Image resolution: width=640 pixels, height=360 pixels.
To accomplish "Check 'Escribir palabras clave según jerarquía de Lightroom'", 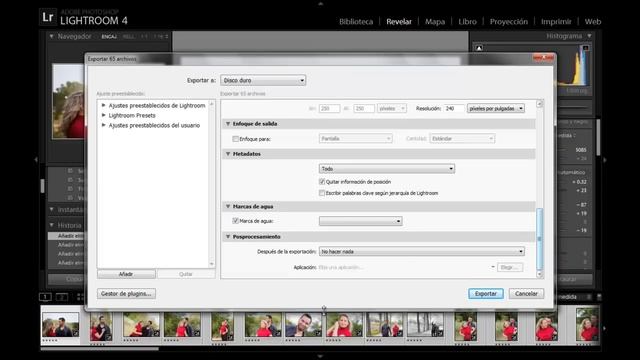I will (322, 193).
